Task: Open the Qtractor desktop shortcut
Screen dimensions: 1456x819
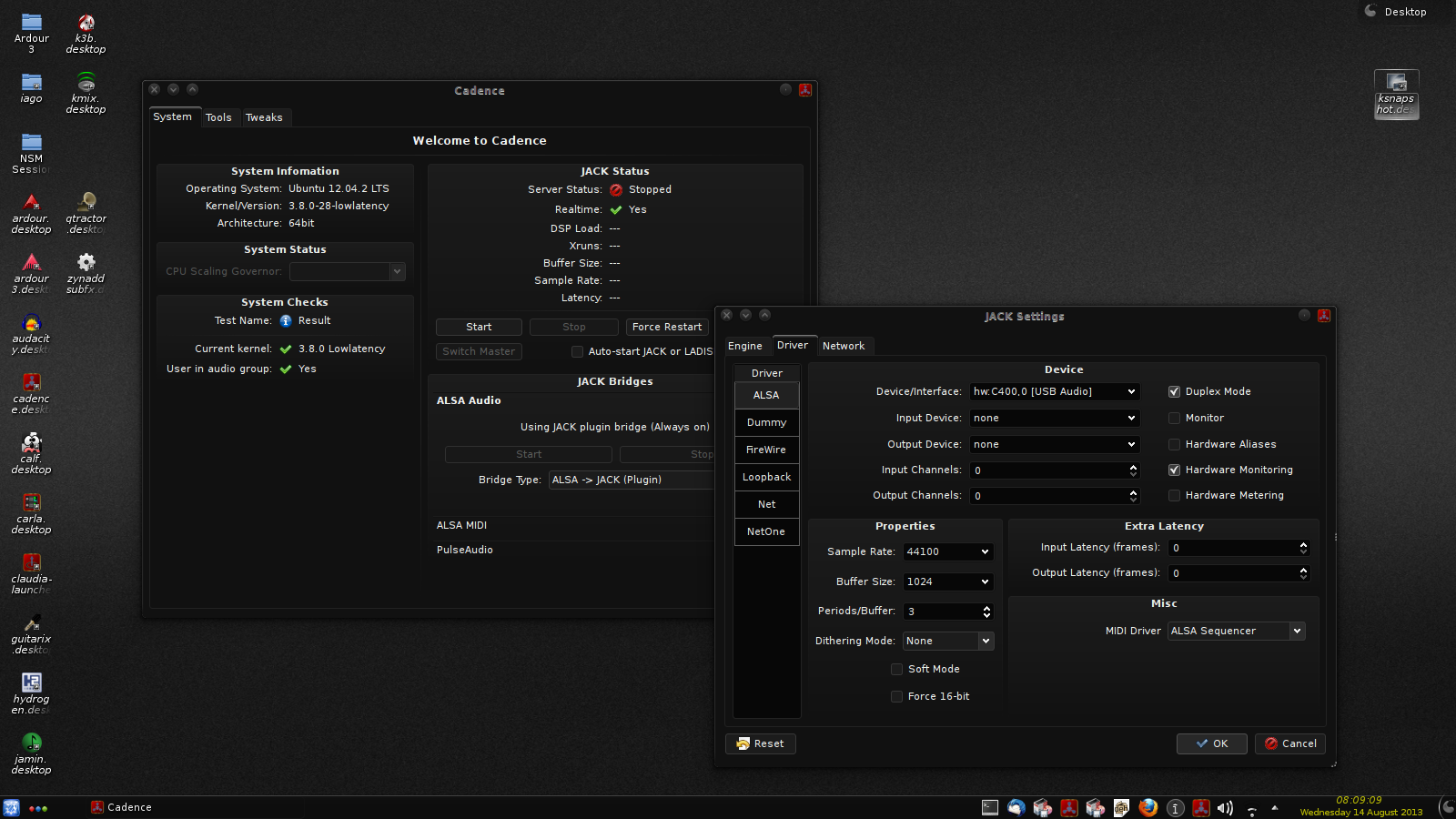Action: pyautogui.click(x=86, y=204)
